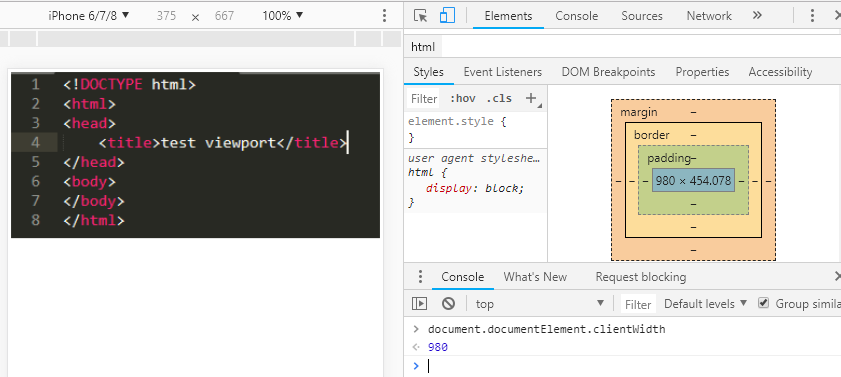Click the console Filter input field
The width and height of the screenshot is (841, 377).
(638, 304)
